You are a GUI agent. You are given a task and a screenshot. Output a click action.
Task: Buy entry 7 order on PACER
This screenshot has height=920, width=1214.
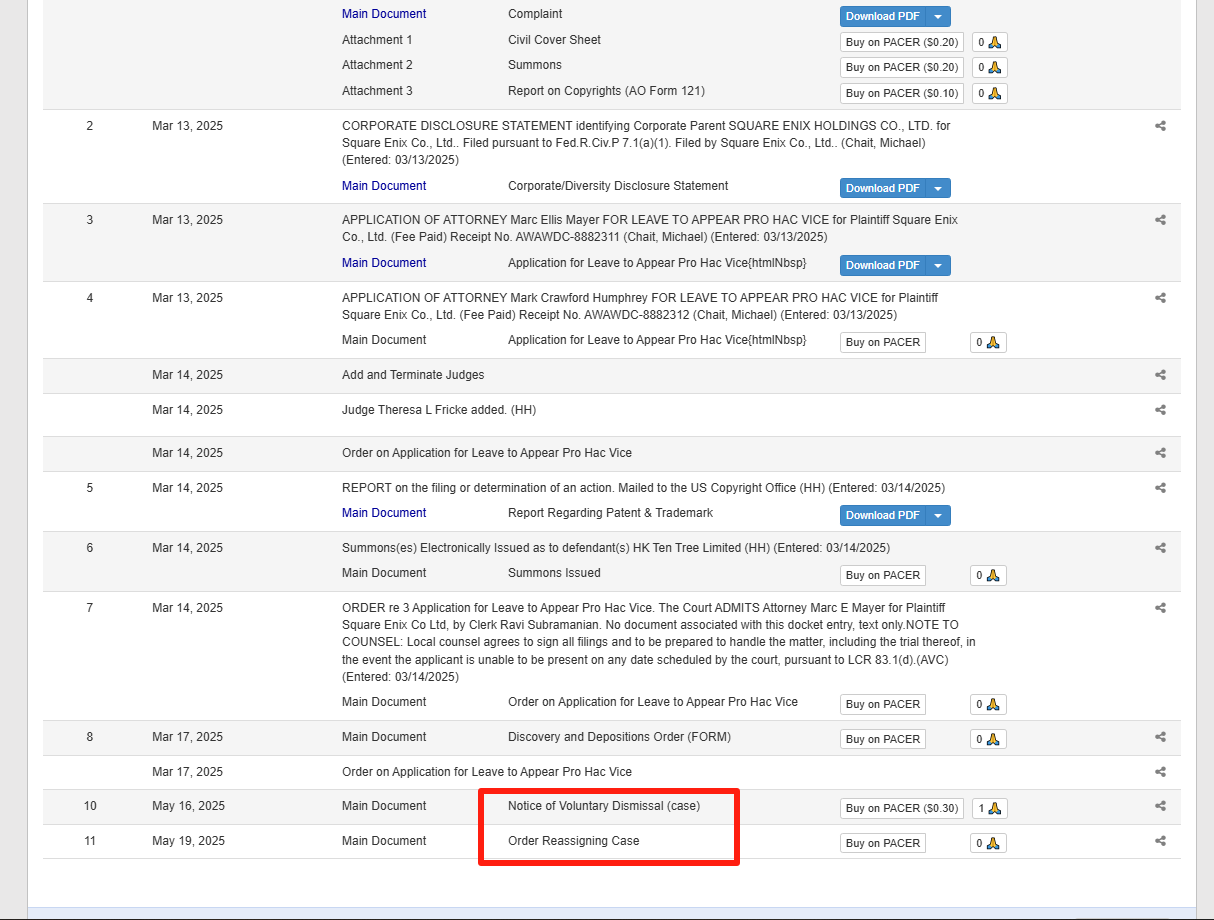click(x=883, y=704)
